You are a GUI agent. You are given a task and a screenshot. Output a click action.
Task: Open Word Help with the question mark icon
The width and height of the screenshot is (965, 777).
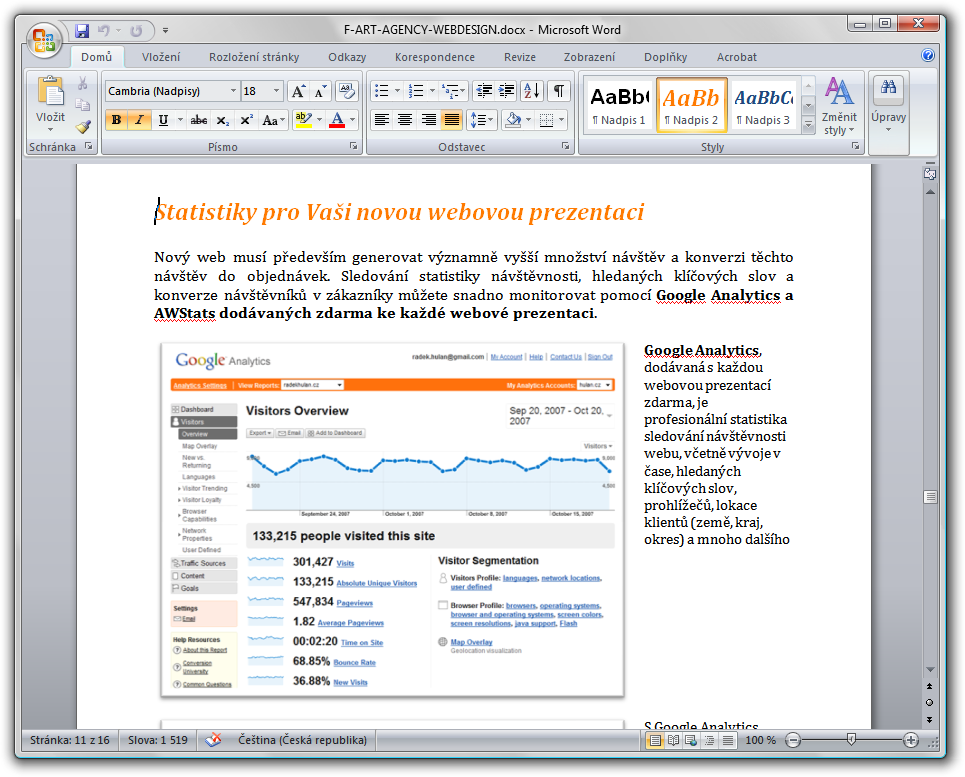(x=927, y=55)
